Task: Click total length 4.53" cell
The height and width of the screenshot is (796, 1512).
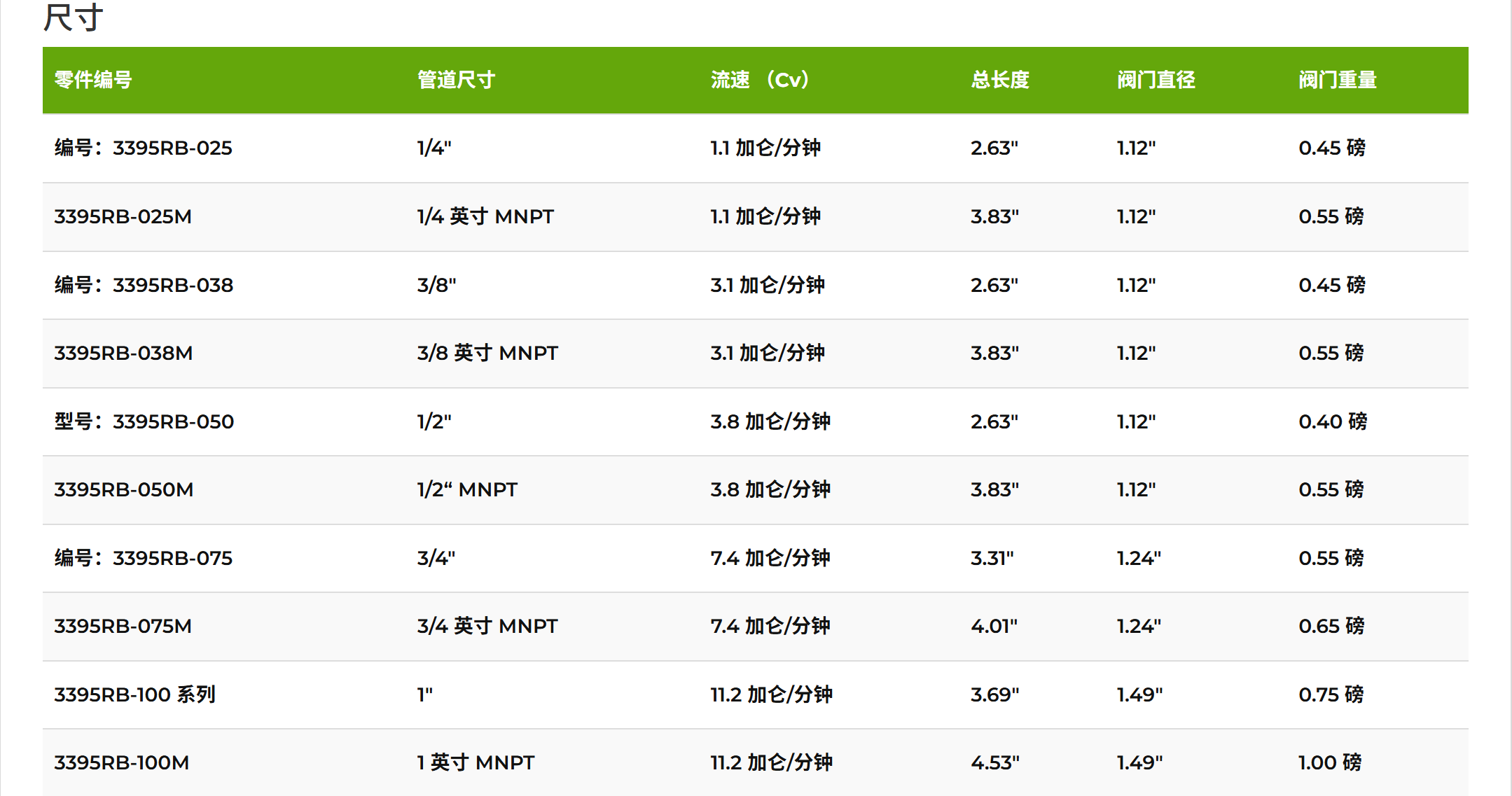Action: tap(994, 762)
